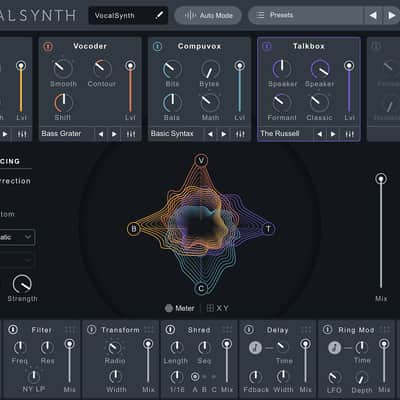
Task: Click the Ring Mod Depth knob
Action: tap(361, 378)
